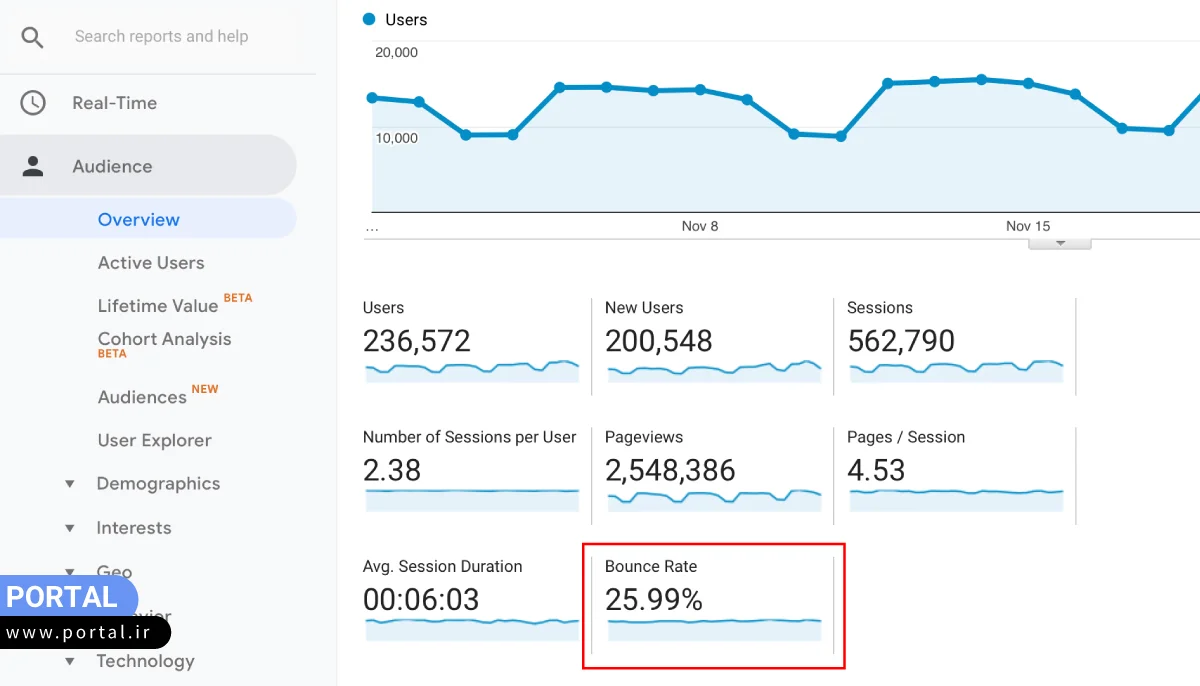This screenshot has width=1200, height=686.
Task: Open the Lifetime Value report
Action: click(x=156, y=306)
